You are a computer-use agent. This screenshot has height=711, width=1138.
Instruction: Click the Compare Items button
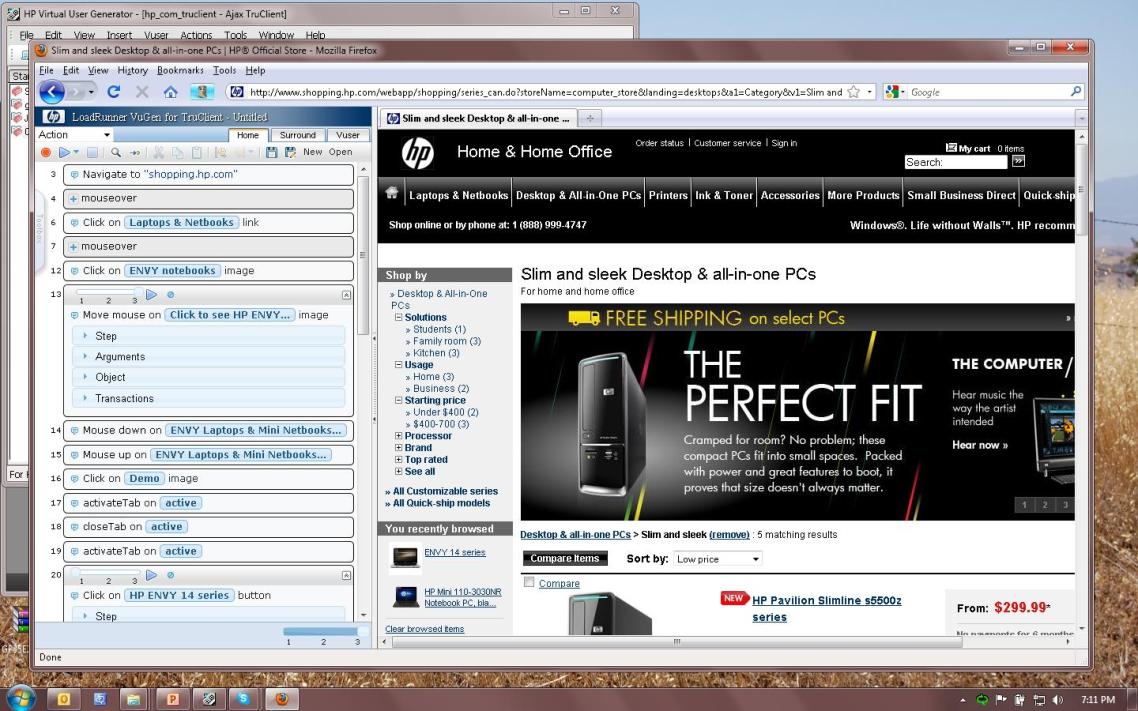click(x=565, y=559)
